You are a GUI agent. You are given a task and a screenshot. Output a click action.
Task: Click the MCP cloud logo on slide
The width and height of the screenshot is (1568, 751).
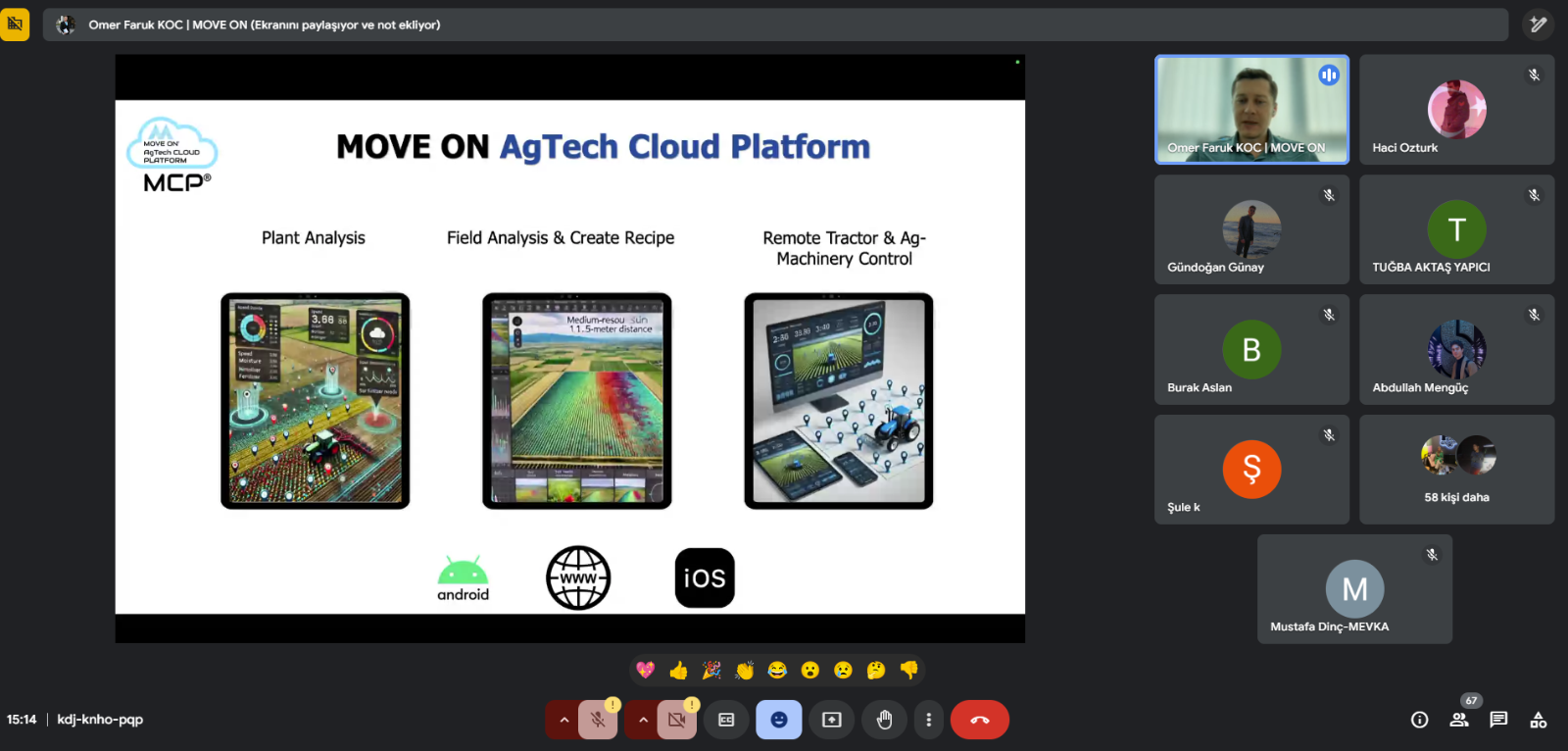coord(172,155)
